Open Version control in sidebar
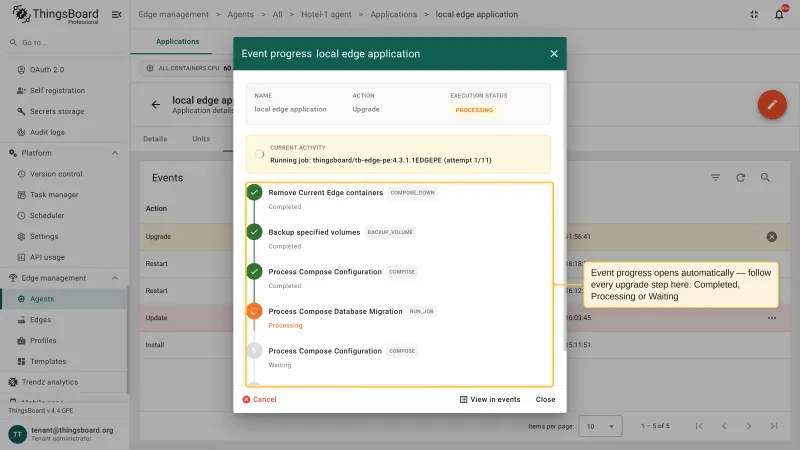The height and width of the screenshot is (450, 800). [x=56, y=174]
